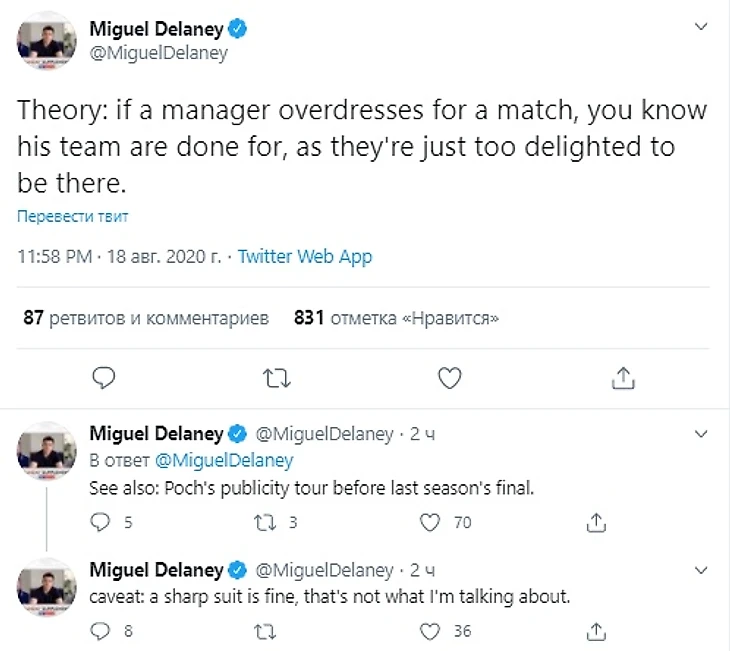The height and width of the screenshot is (651, 730).
Task: Like the sharp suit caveat tweet
Action: [x=430, y=631]
